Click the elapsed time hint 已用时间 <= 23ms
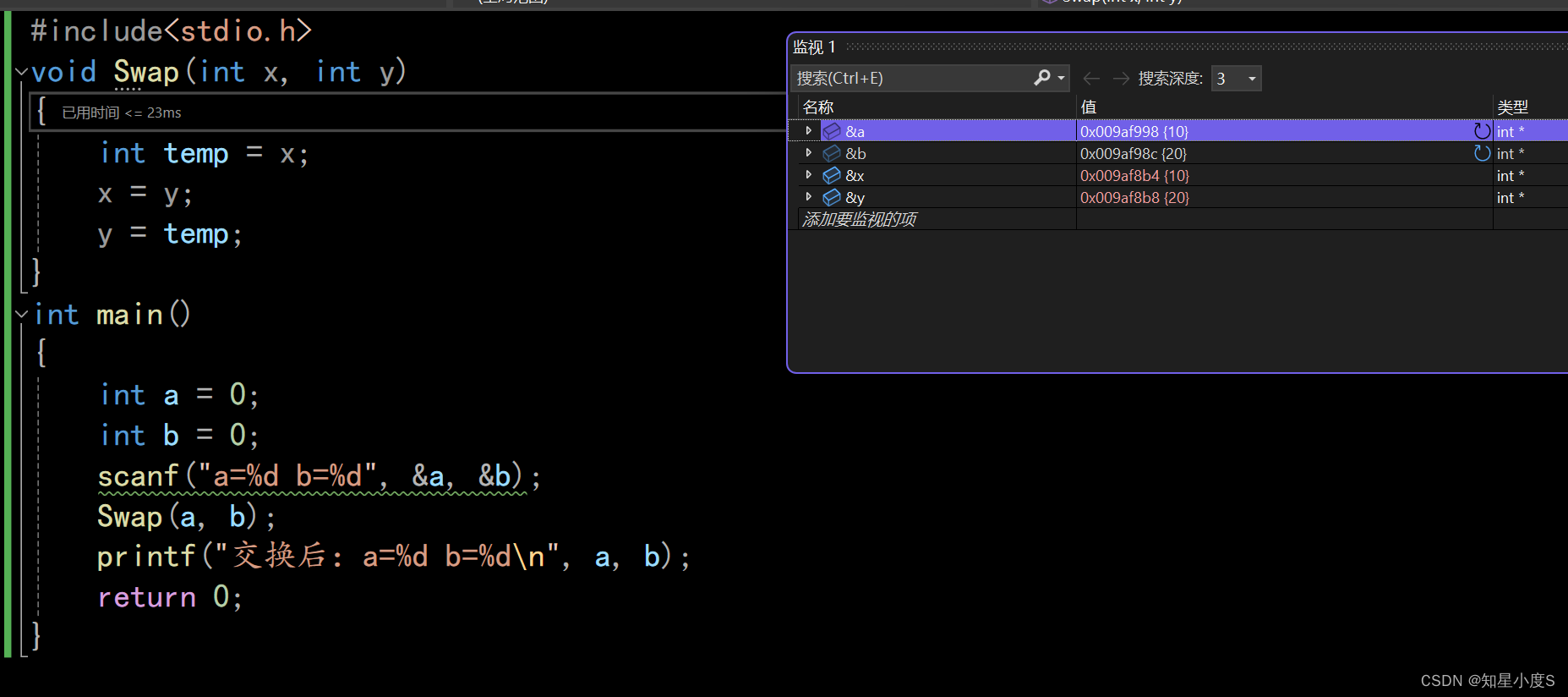Viewport: 1568px width, 697px height. [x=122, y=113]
